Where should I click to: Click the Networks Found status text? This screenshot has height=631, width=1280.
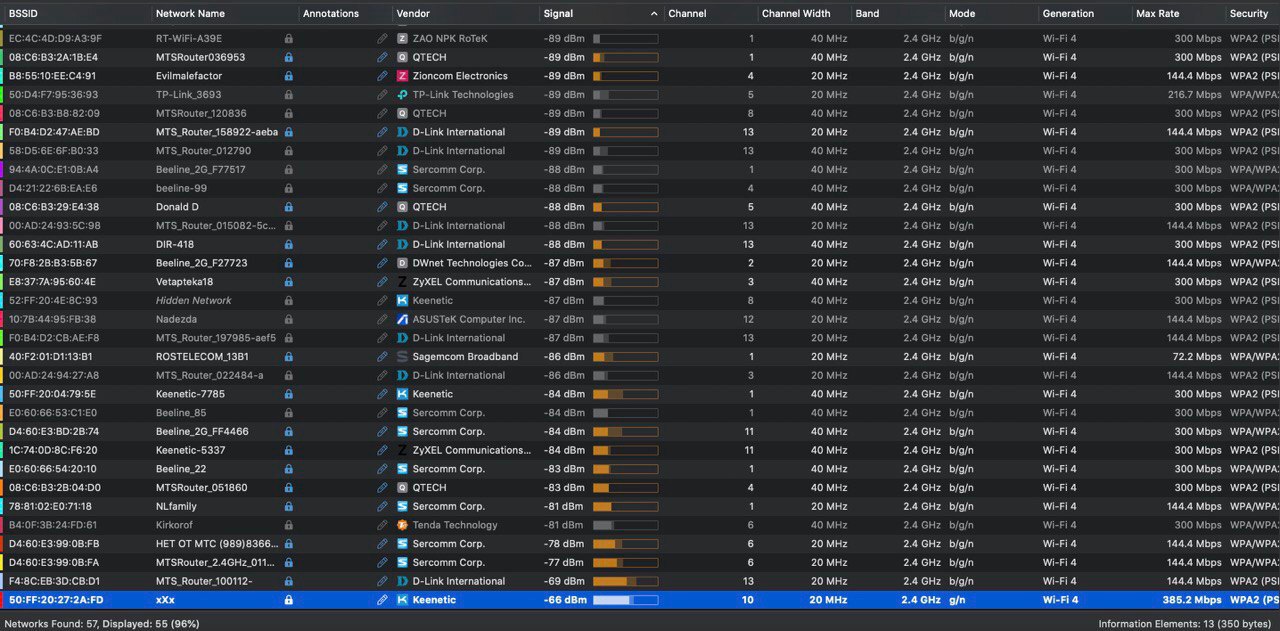pos(102,623)
